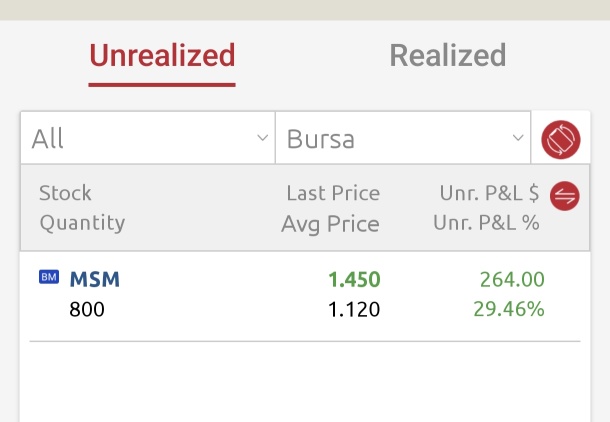This screenshot has height=422, width=610.
Task: Switch to the Unrealized tab
Action: point(162,56)
